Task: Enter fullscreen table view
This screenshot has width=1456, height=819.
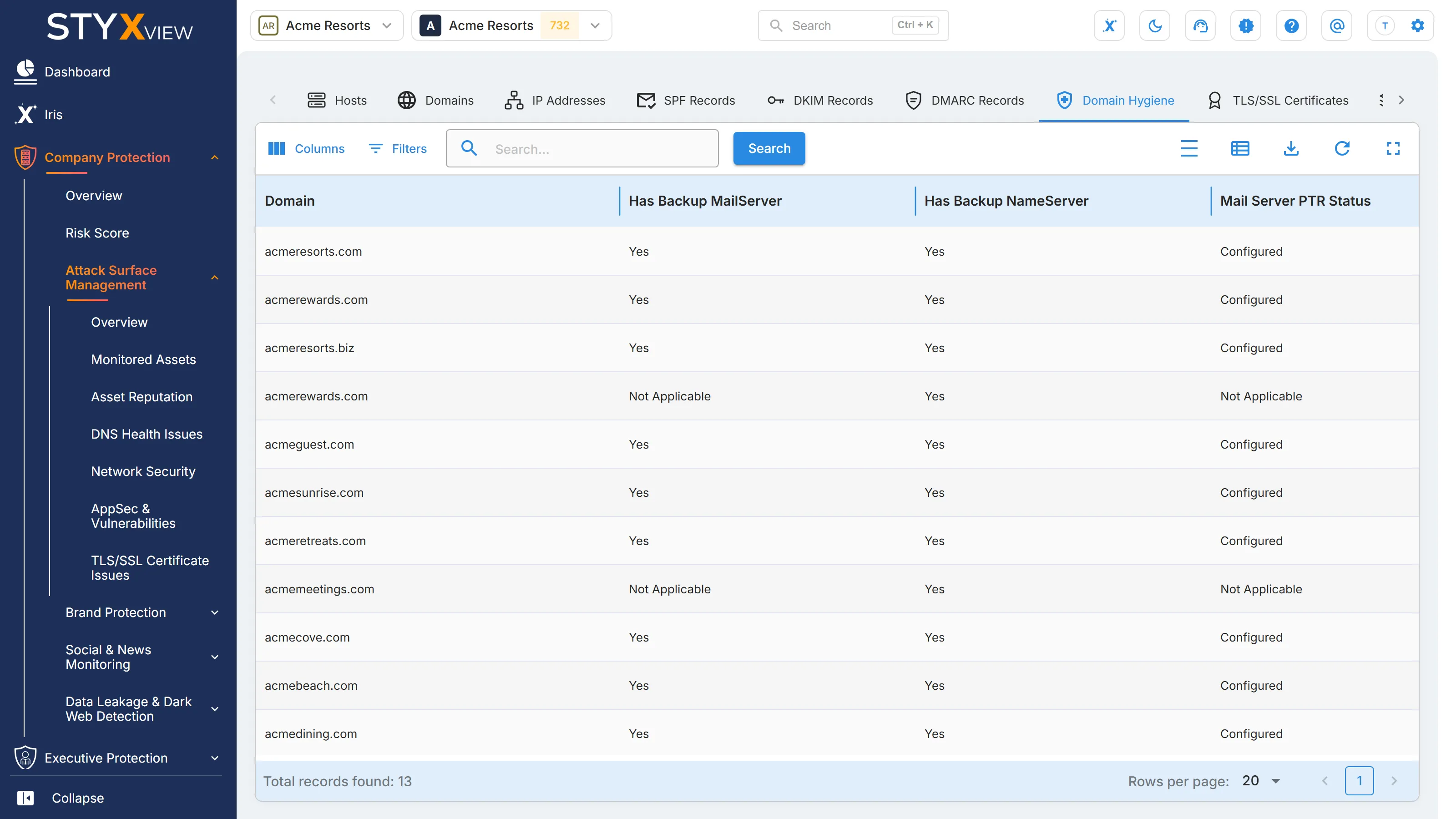Action: click(x=1393, y=149)
